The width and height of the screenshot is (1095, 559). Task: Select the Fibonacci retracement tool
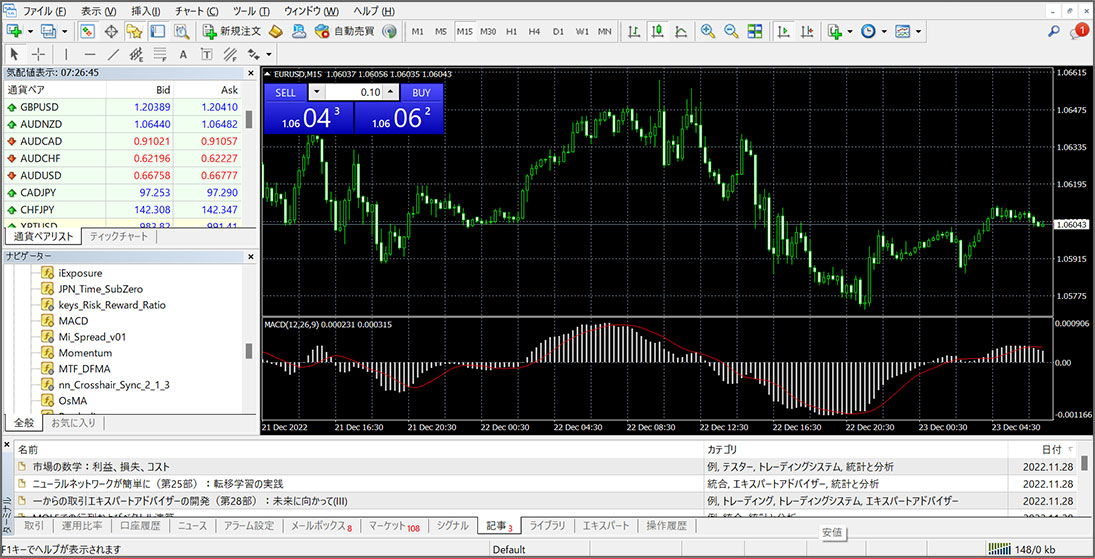pyautogui.click(x=160, y=54)
